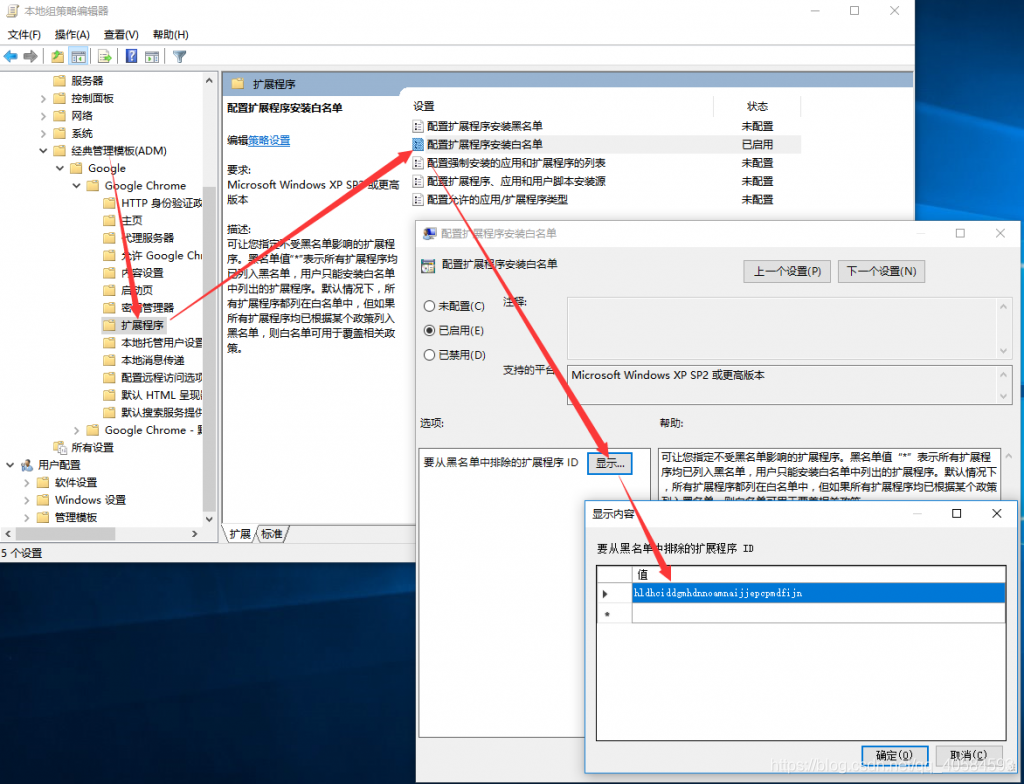Click the folder icon beside 服务器 in tree
Viewport: 1024px width, 784px height.
[59, 80]
